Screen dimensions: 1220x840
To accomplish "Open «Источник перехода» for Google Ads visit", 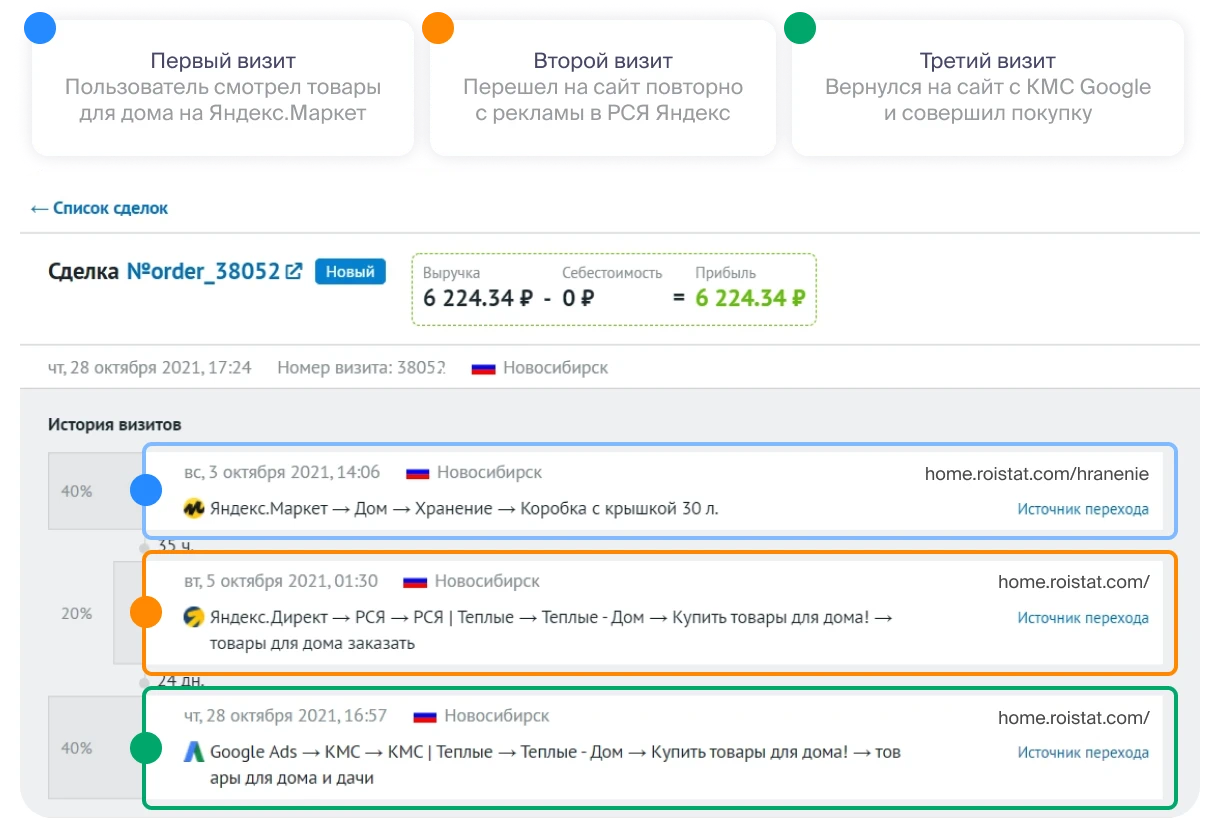I will click(x=1083, y=752).
